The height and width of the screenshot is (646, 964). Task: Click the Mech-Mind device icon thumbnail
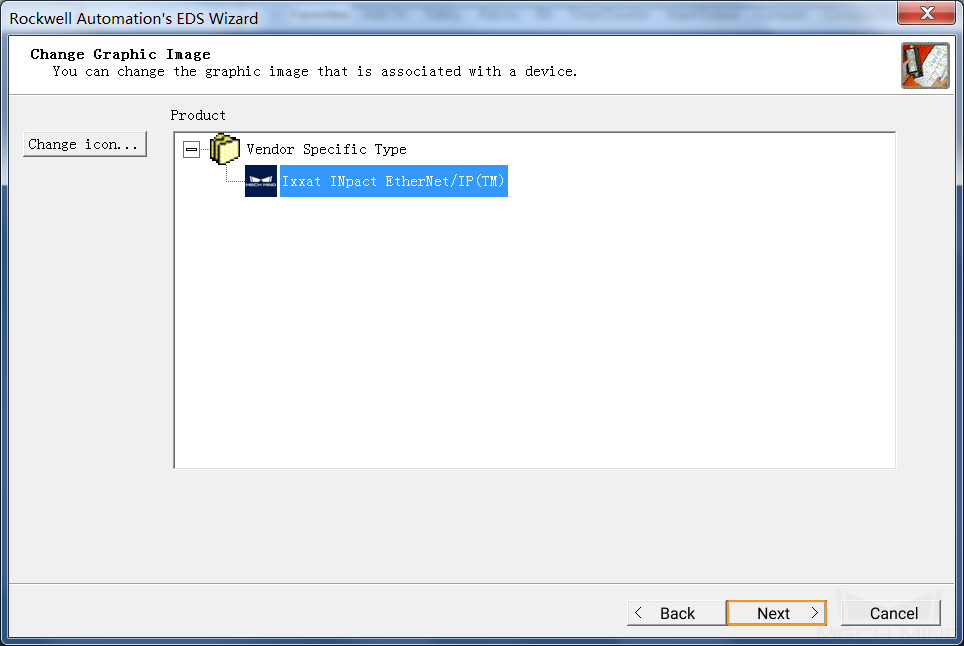click(261, 181)
